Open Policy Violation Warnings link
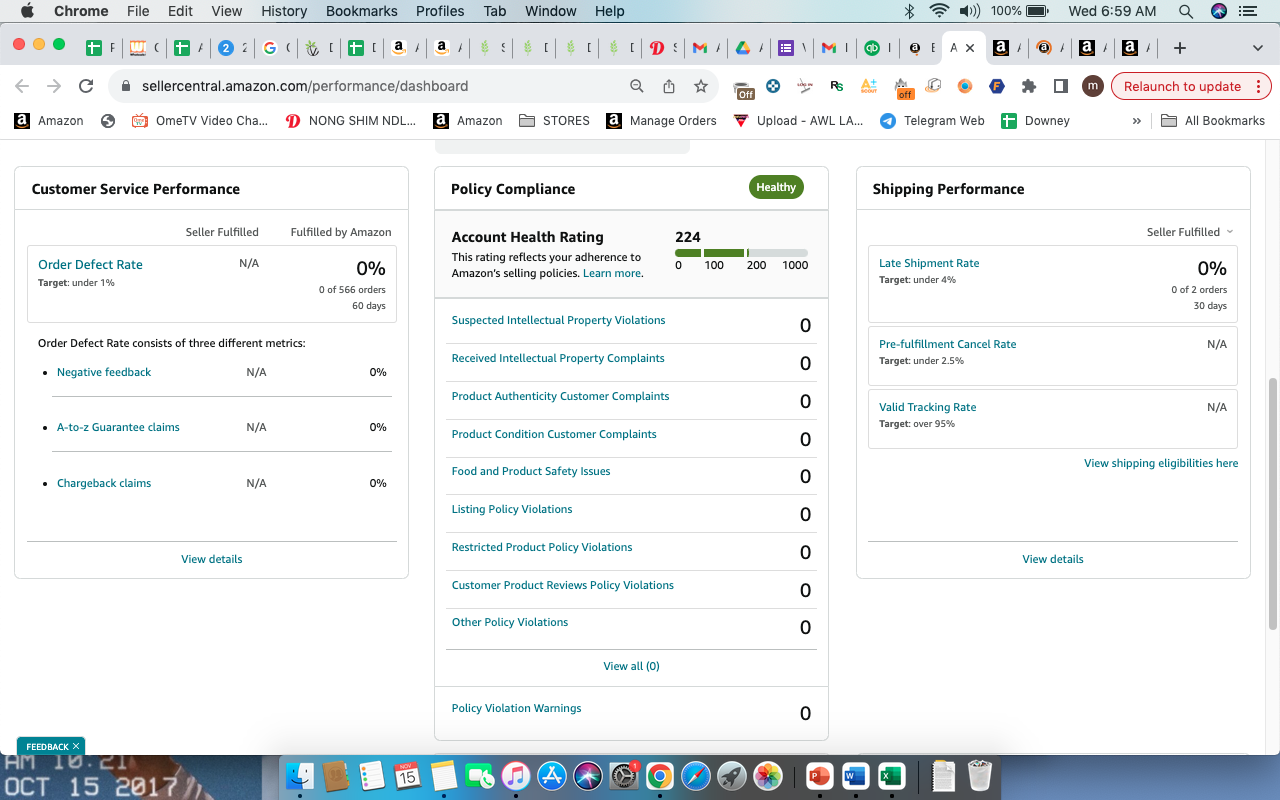 [x=516, y=708]
